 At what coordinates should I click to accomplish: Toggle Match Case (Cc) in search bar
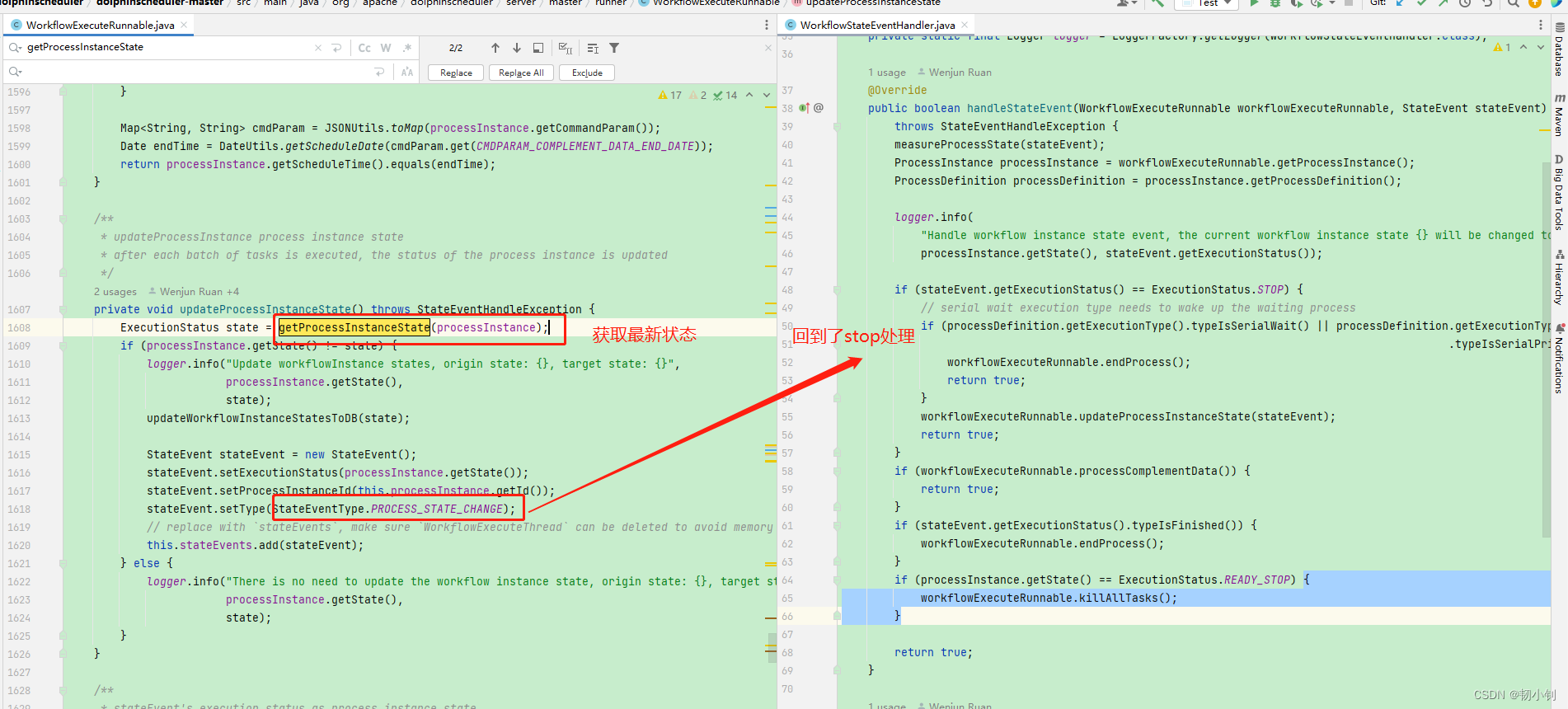[364, 48]
